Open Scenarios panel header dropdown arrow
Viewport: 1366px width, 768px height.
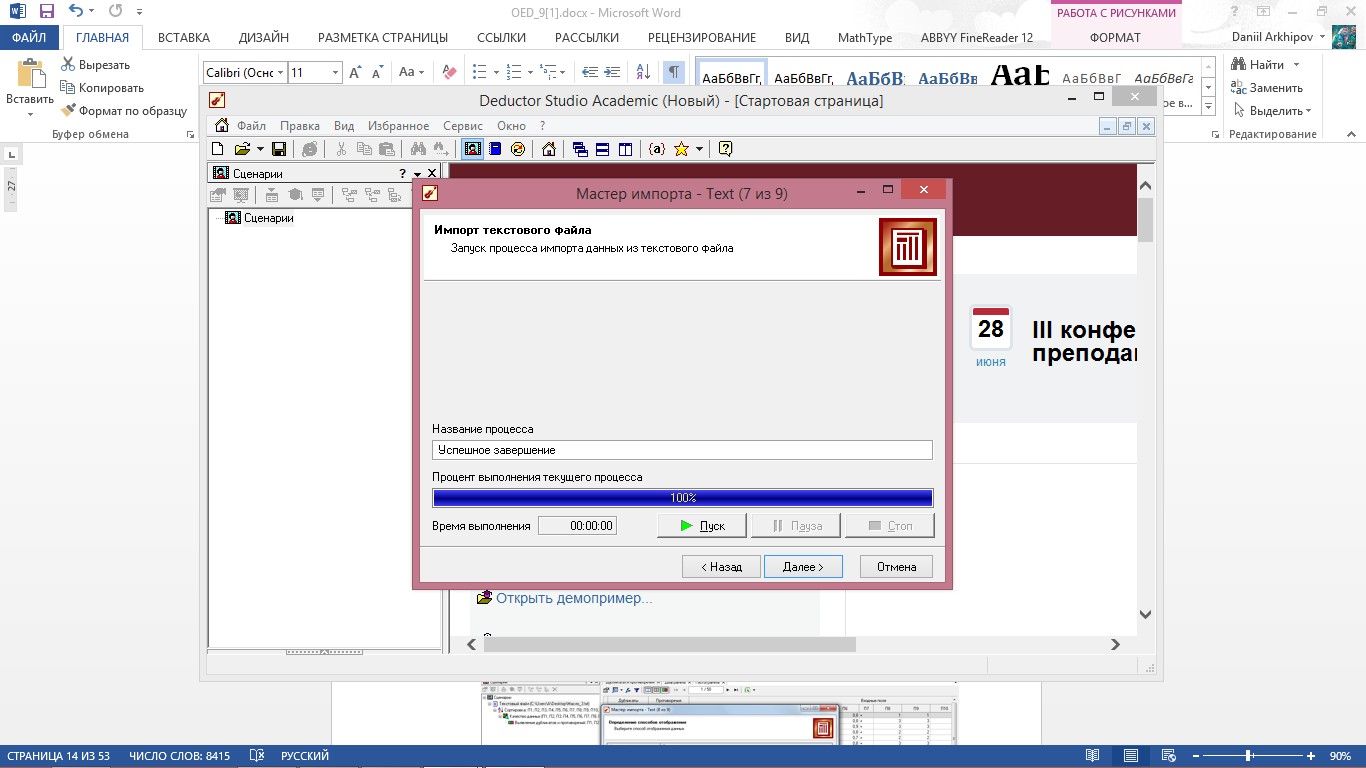click(x=417, y=175)
